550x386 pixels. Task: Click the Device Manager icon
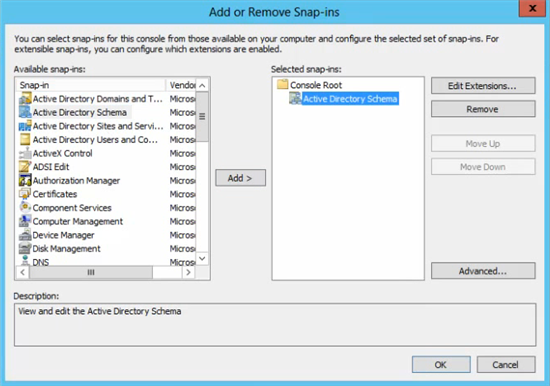pos(25,235)
